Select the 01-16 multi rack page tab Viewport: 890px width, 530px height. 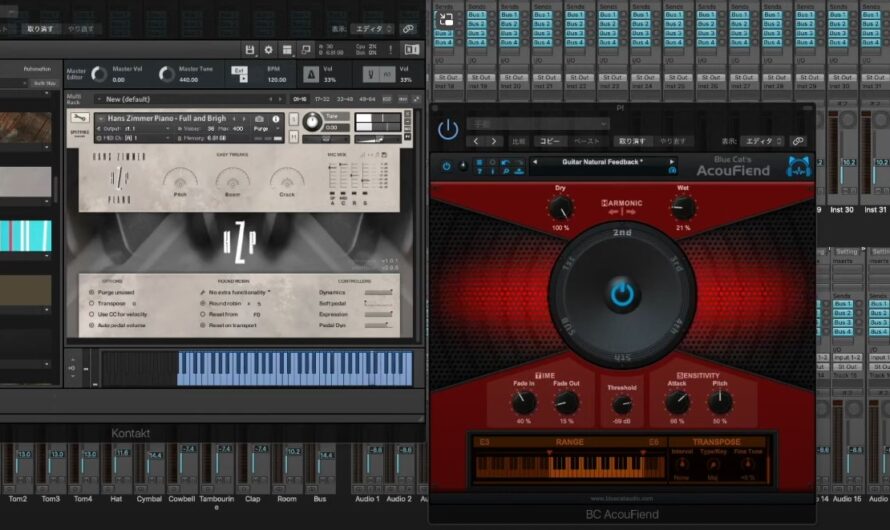[300, 99]
